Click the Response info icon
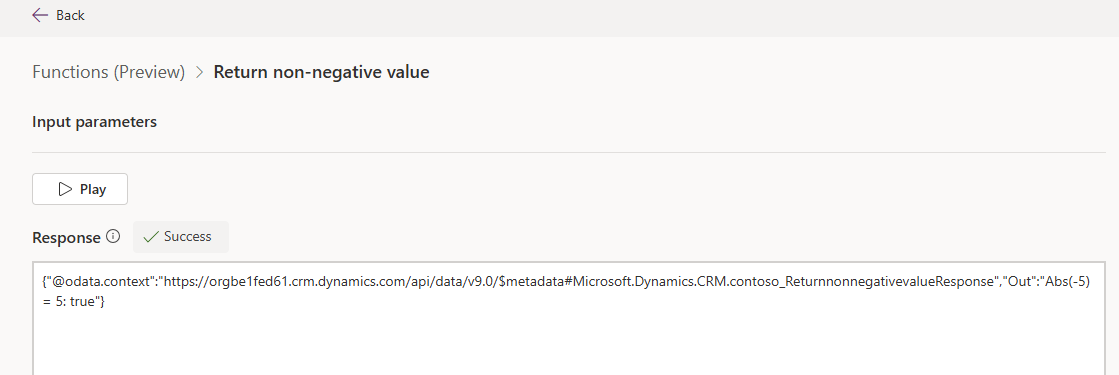This screenshot has width=1119, height=375. tap(113, 236)
